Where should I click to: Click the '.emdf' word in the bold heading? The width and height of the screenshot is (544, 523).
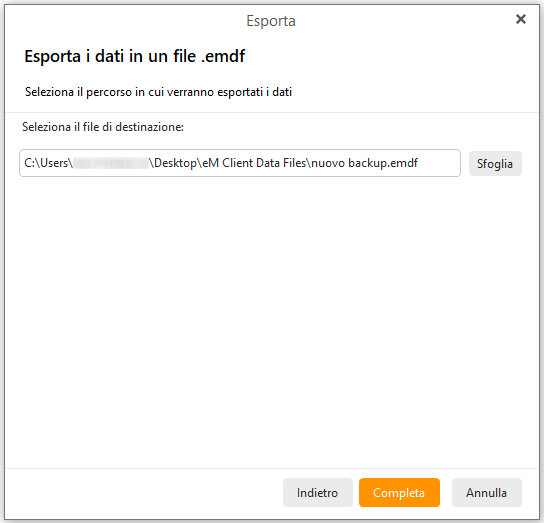(223, 56)
